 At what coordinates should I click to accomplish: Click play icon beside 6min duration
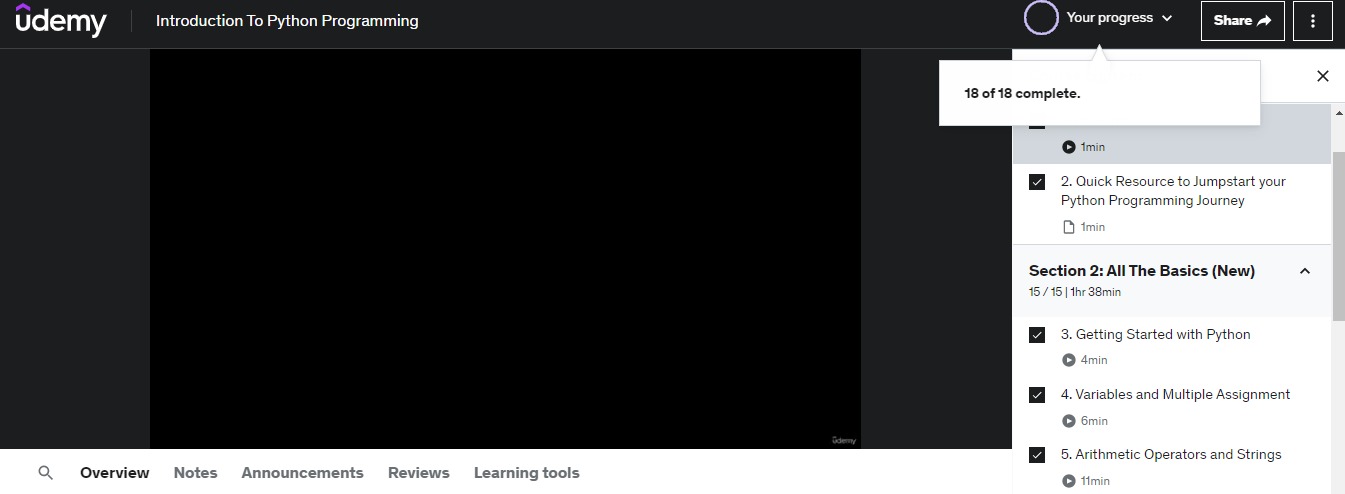pos(1069,421)
